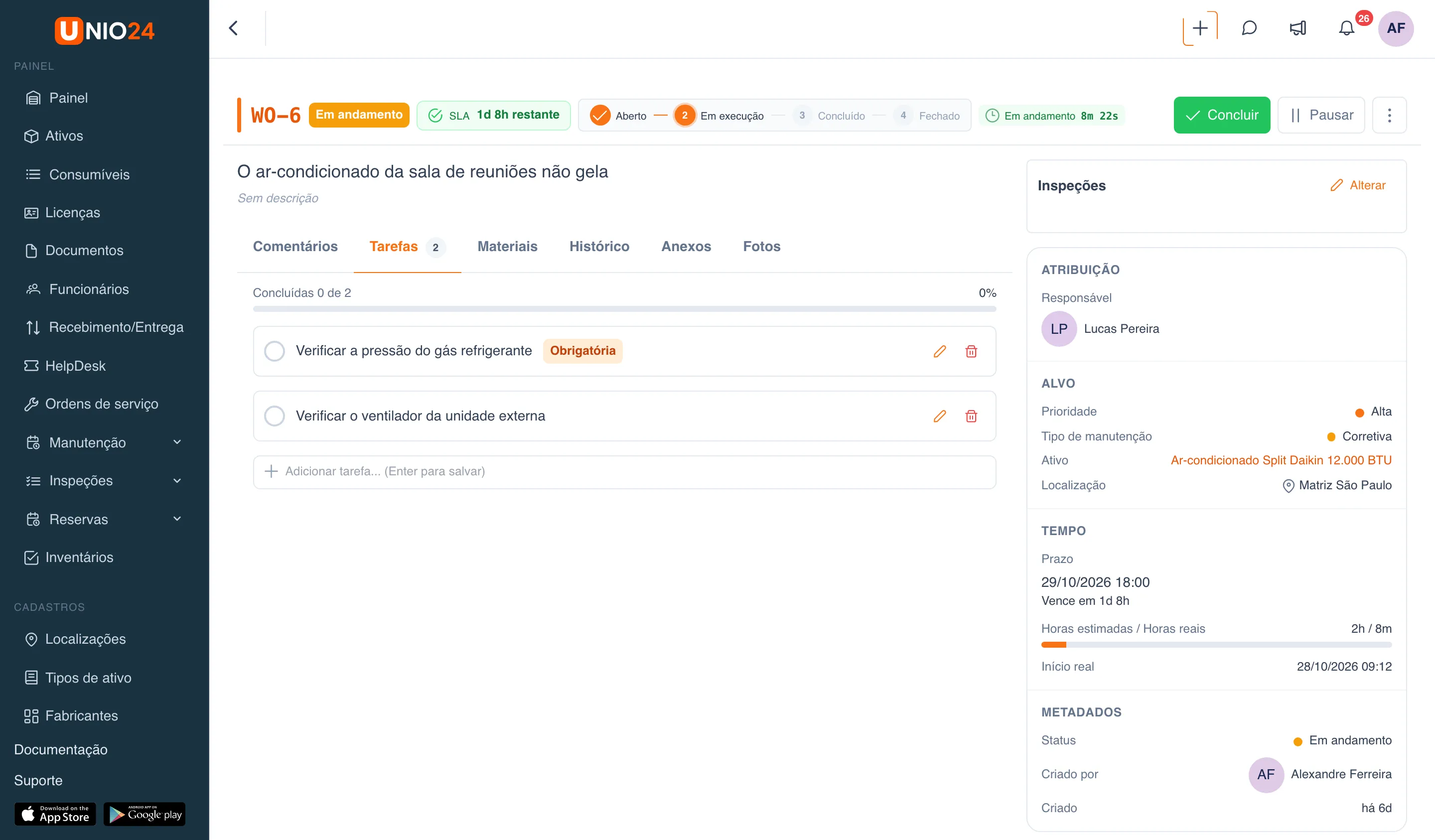The width and height of the screenshot is (1435, 840).
Task: Mark gas pressure task as done
Action: coord(275,351)
